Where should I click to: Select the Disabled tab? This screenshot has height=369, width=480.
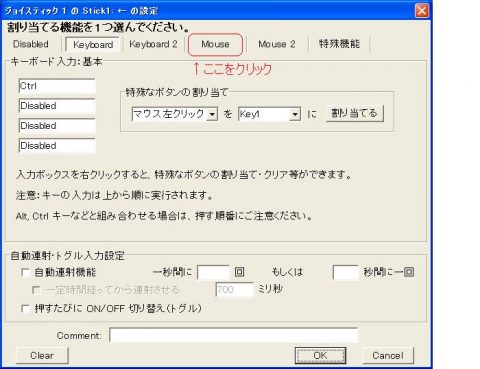click(31, 44)
